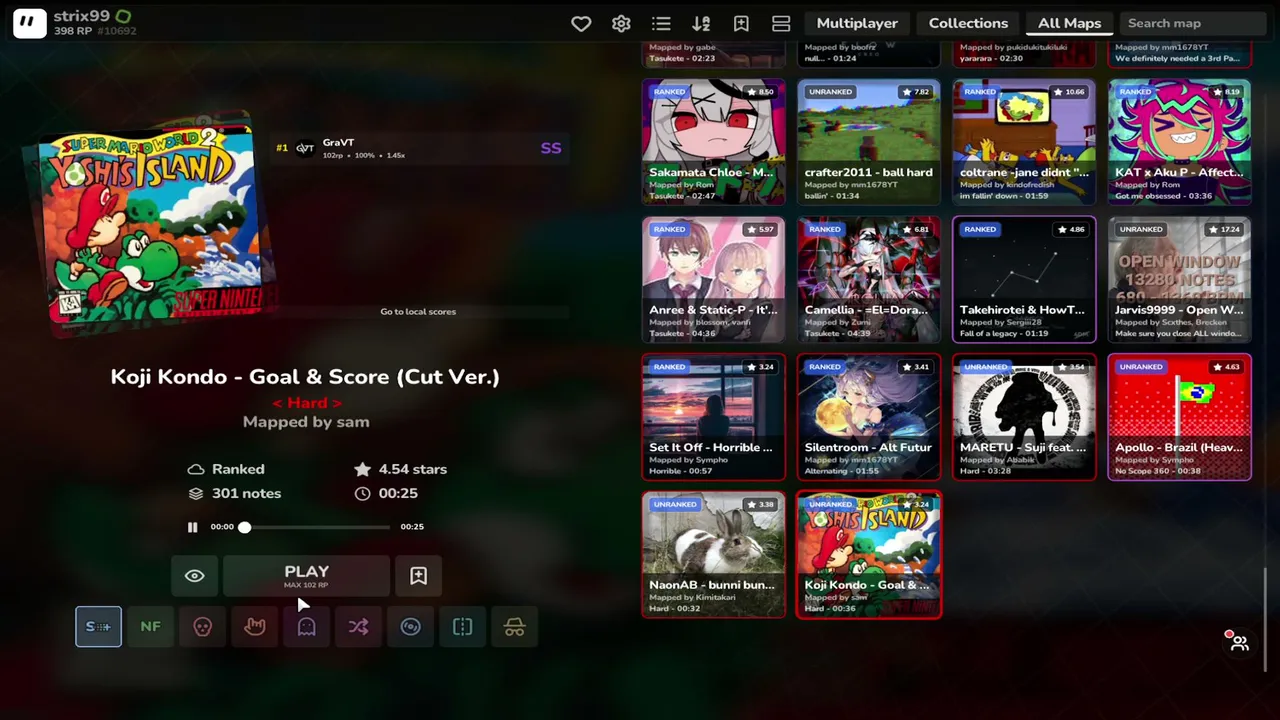This screenshot has width=1280, height=720.
Task: Select the All Maps tab
Action: click(1069, 23)
